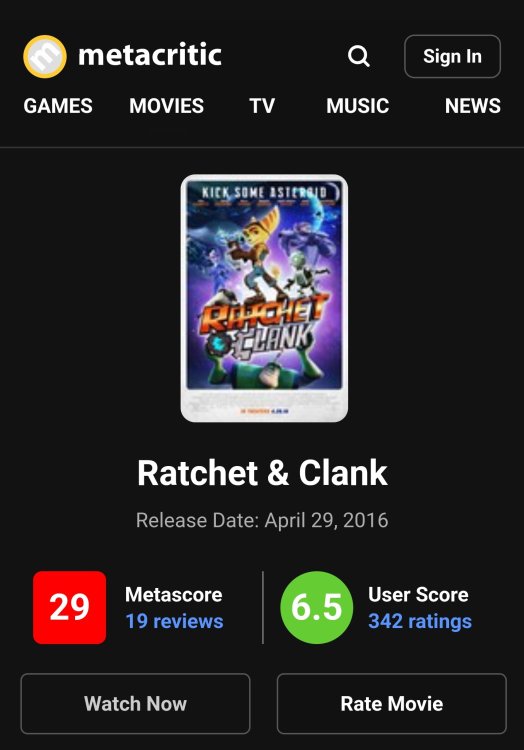This screenshot has width=524, height=750.
Task: Open the GAMES section
Action: pos(58,106)
